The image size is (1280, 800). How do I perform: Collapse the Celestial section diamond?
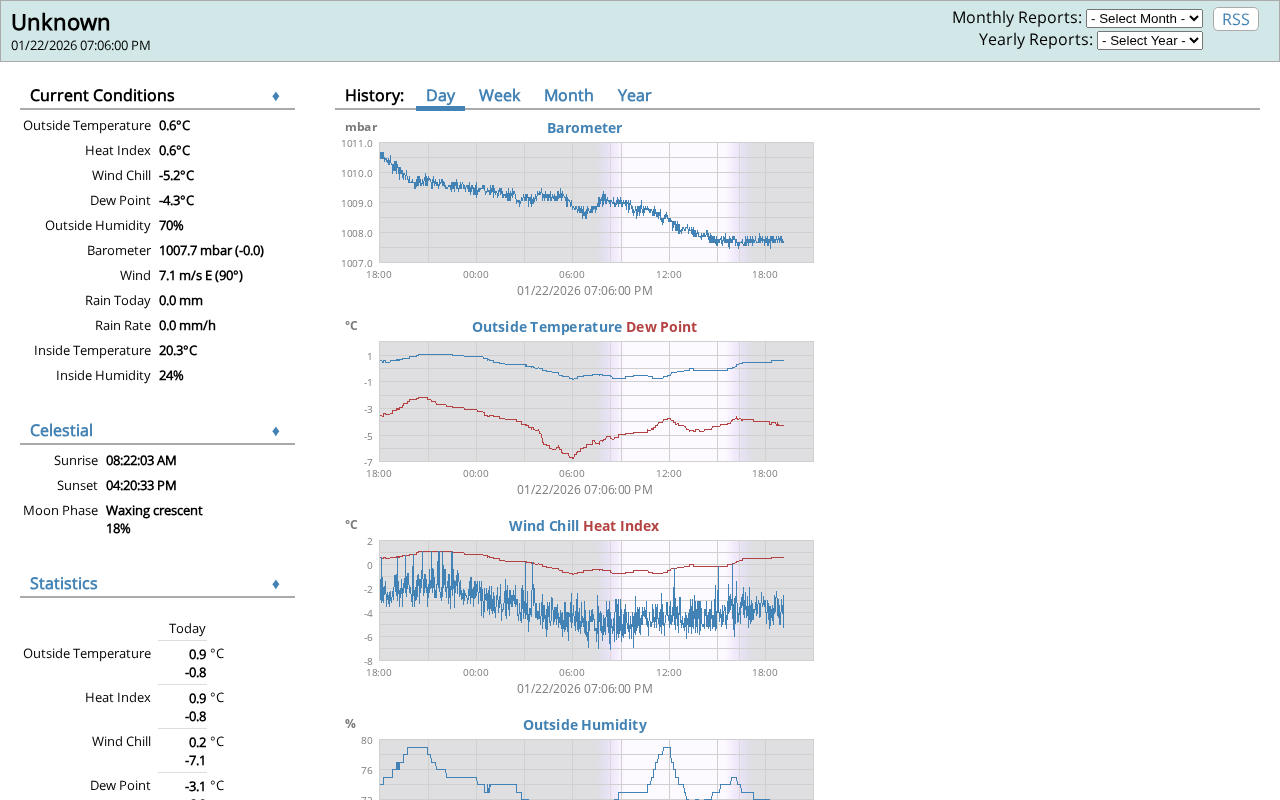coord(276,431)
